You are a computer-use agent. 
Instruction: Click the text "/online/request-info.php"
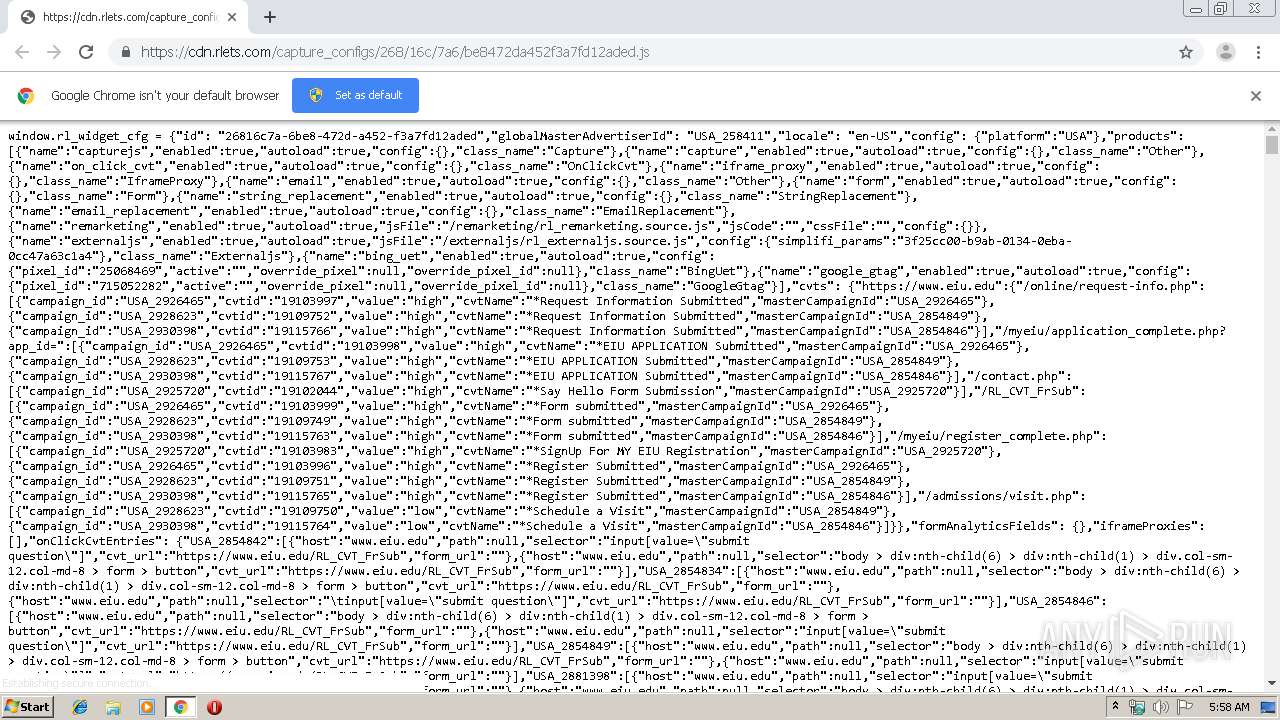point(1109,286)
